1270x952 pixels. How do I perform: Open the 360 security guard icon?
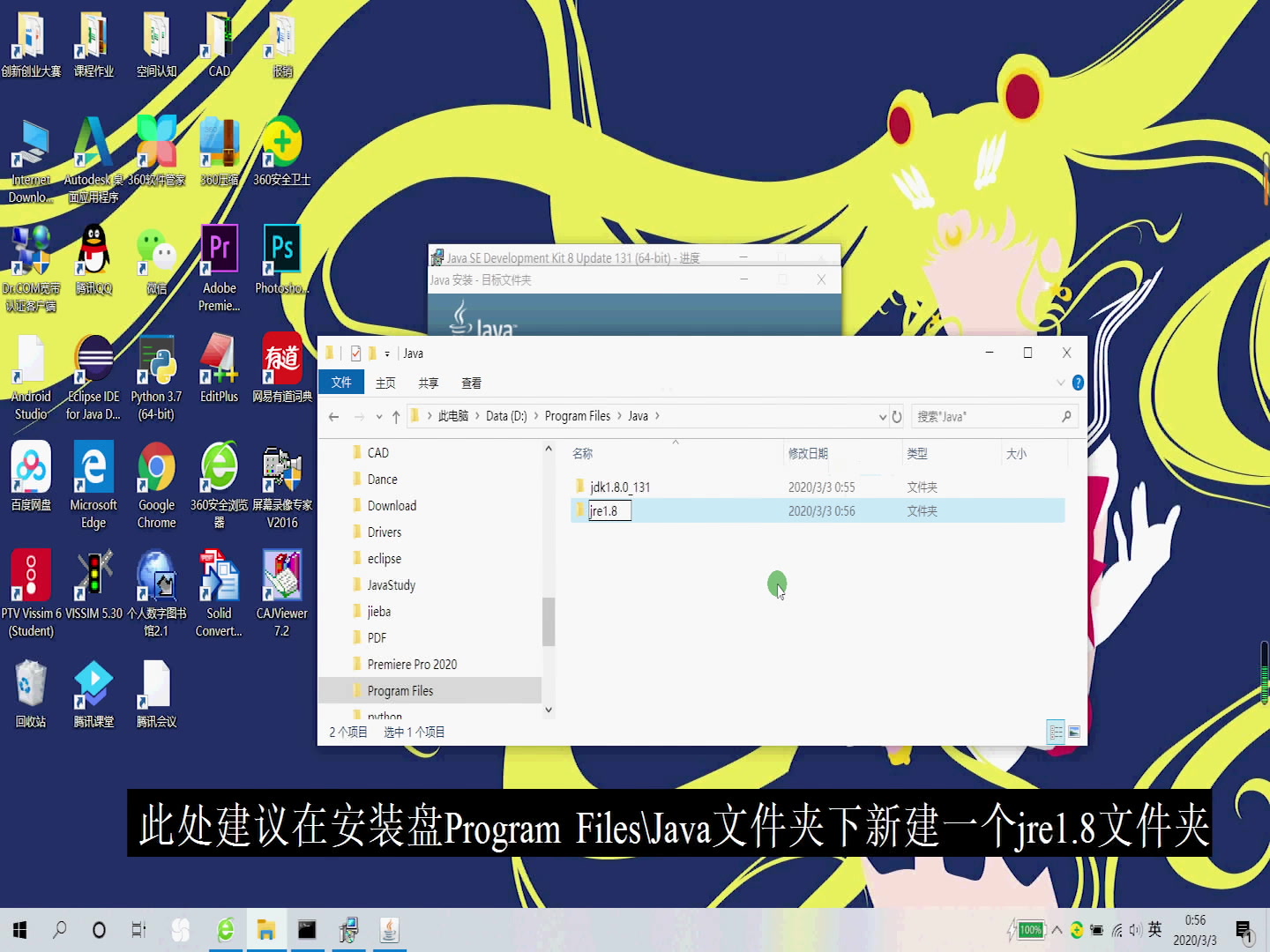282,151
